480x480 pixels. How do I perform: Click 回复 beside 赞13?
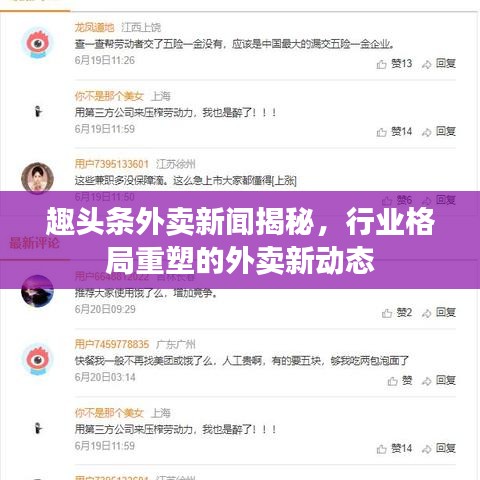(x=446, y=63)
